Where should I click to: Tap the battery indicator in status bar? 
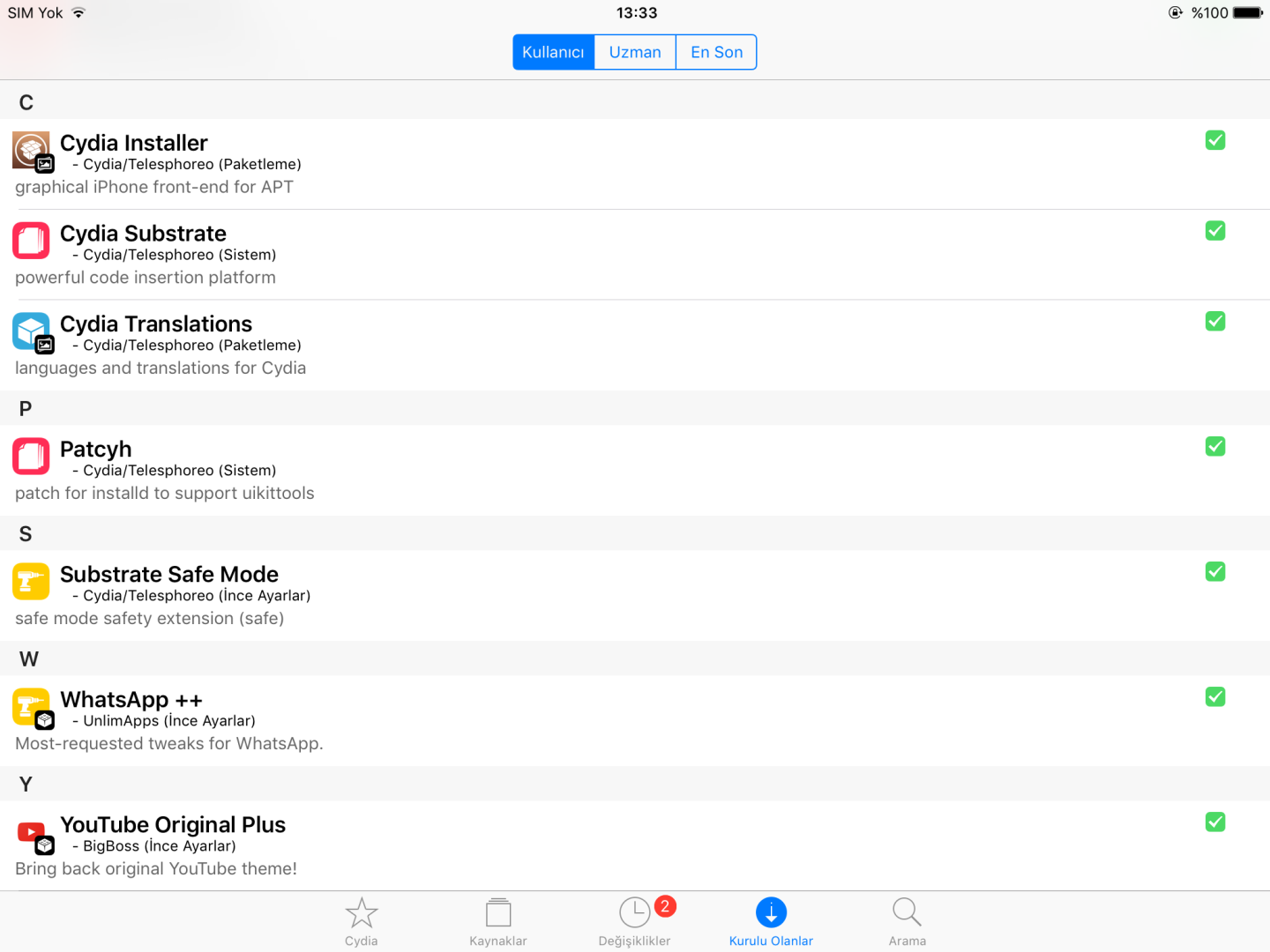coord(1248,12)
